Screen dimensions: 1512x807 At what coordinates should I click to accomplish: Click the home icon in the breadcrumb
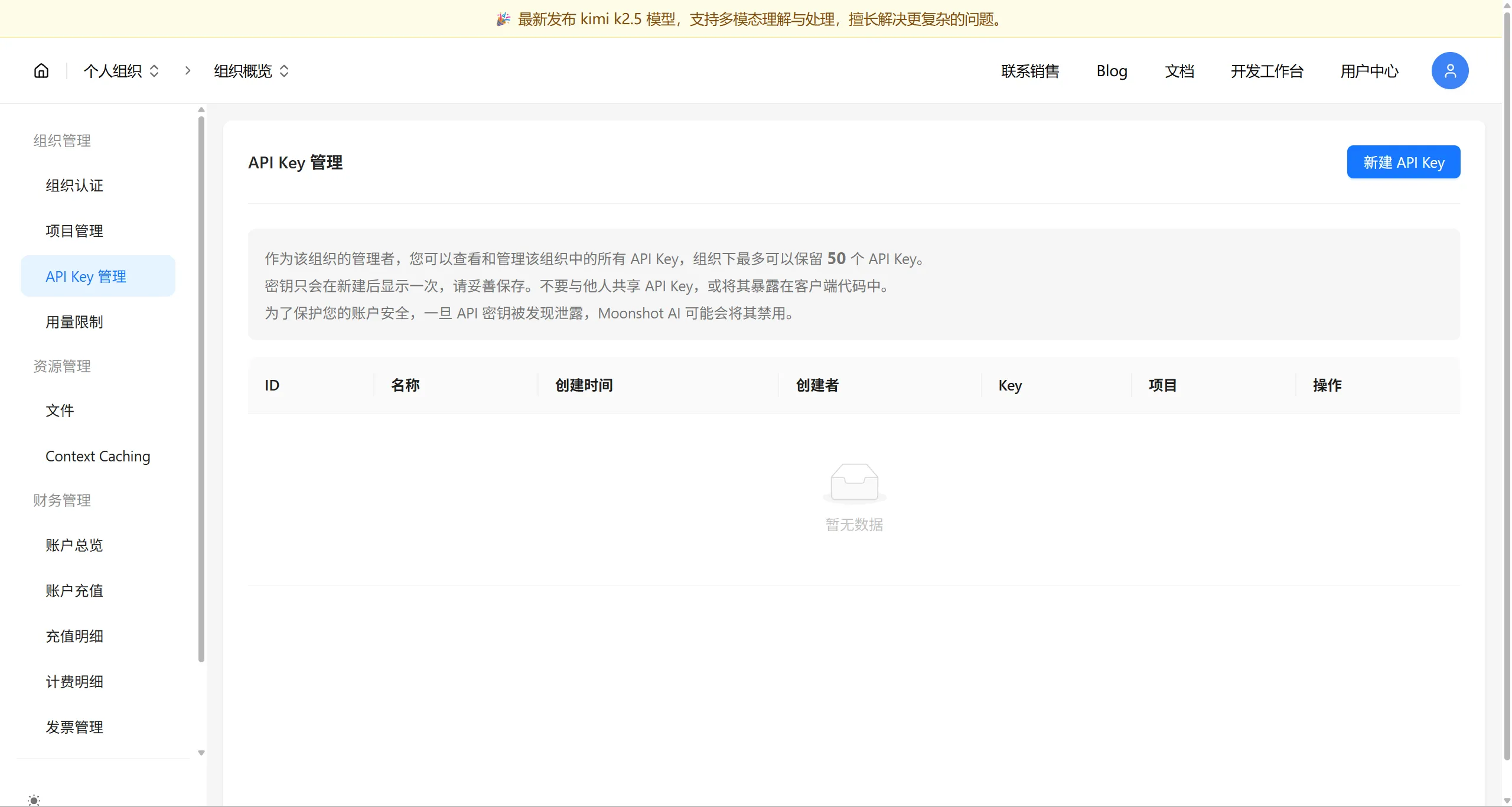(41, 71)
